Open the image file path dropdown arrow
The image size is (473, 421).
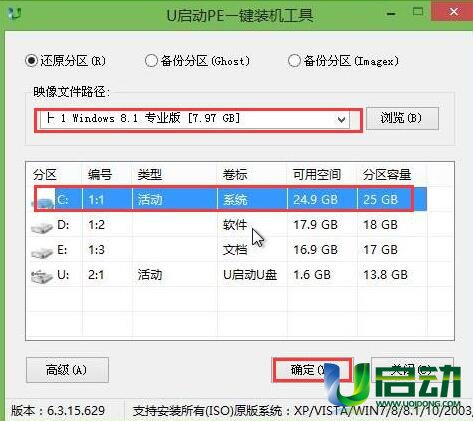coord(341,119)
